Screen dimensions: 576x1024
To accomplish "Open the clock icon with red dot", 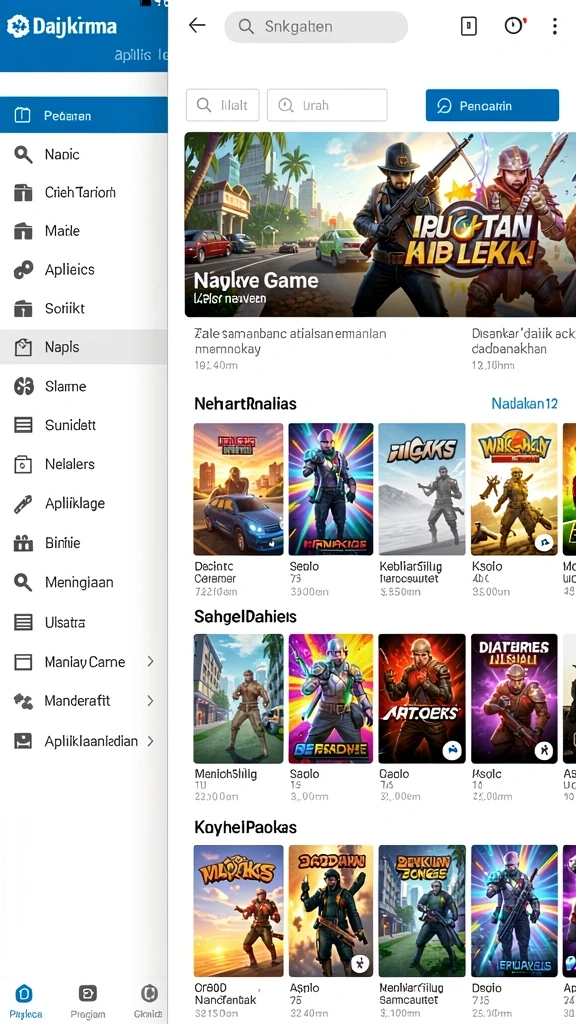I will [x=515, y=26].
